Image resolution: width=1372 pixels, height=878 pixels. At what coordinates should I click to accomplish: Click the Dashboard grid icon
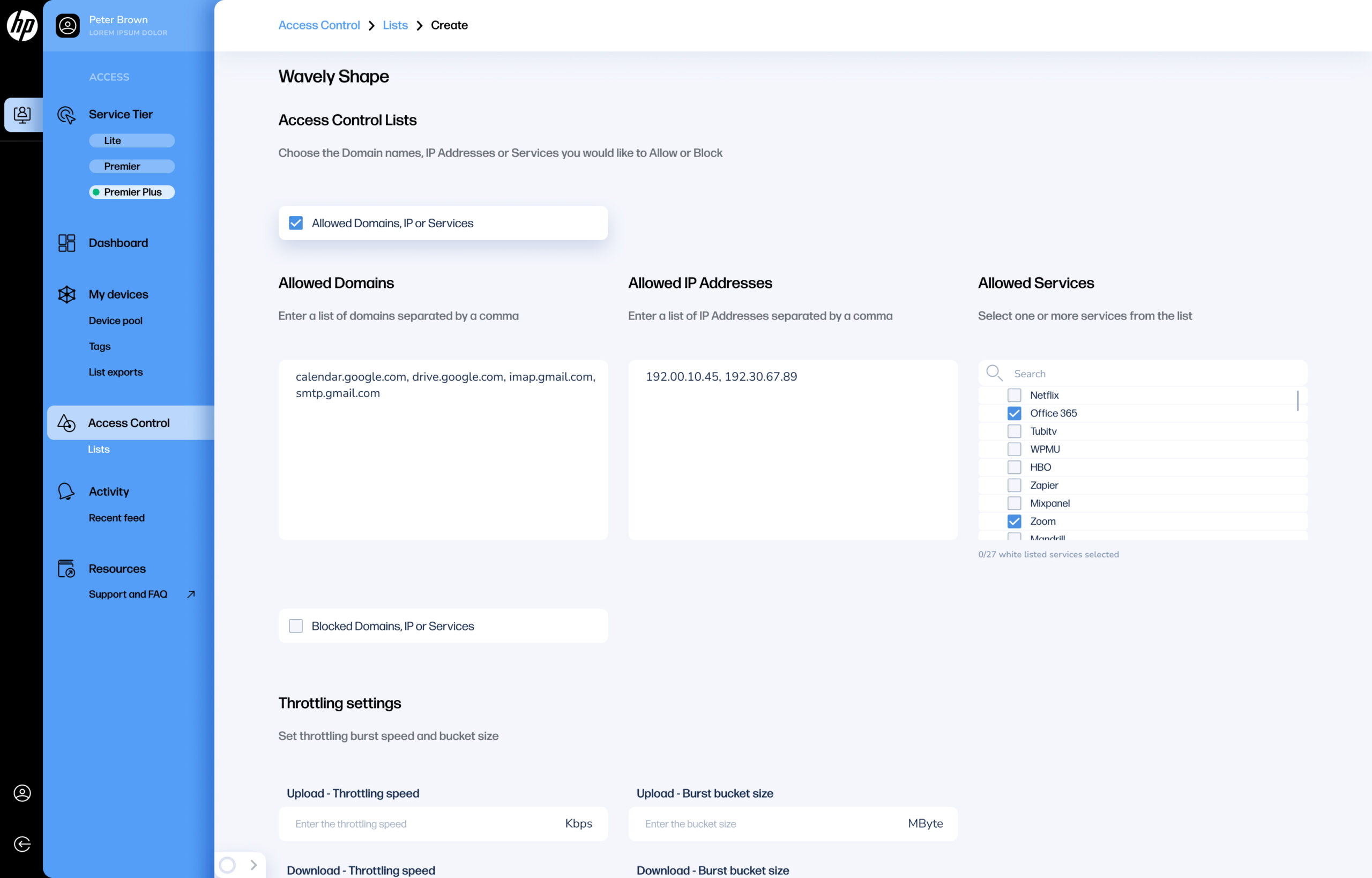pyautogui.click(x=66, y=243)
